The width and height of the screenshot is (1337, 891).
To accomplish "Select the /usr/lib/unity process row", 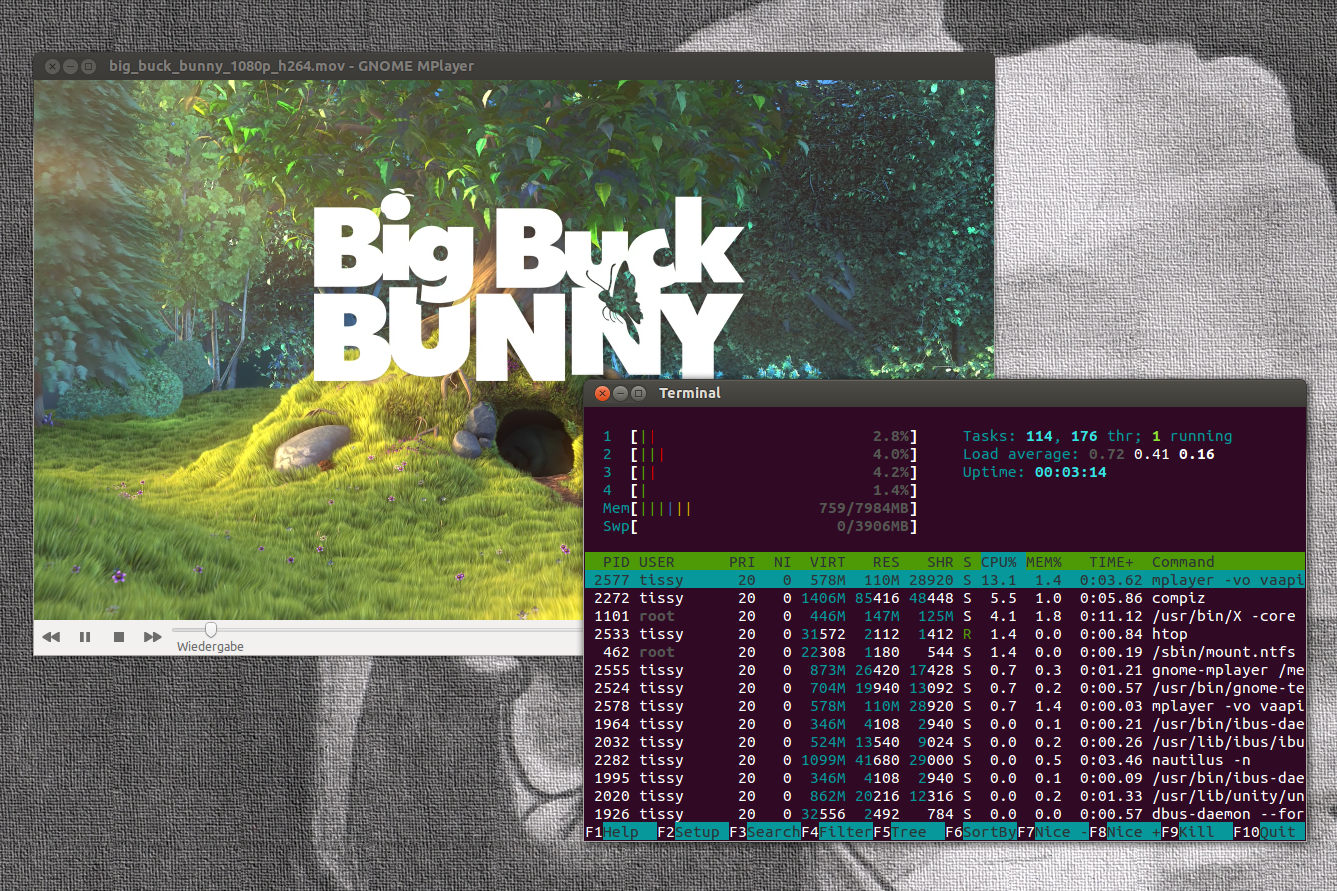I will click(x=945, y=796).
